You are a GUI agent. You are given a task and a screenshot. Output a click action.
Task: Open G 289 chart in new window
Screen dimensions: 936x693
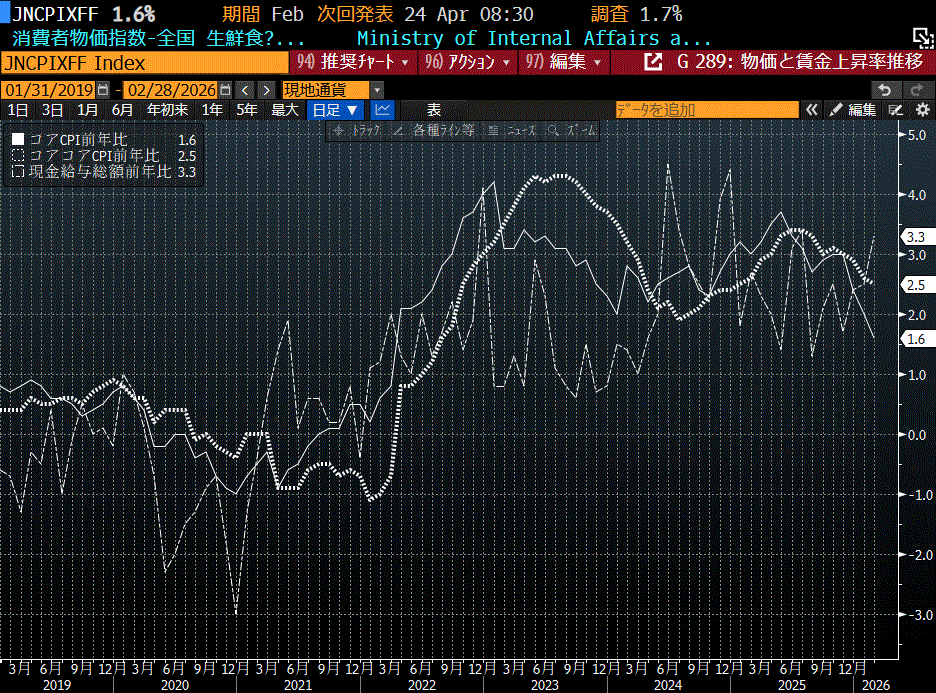click(x=653, y=63)
